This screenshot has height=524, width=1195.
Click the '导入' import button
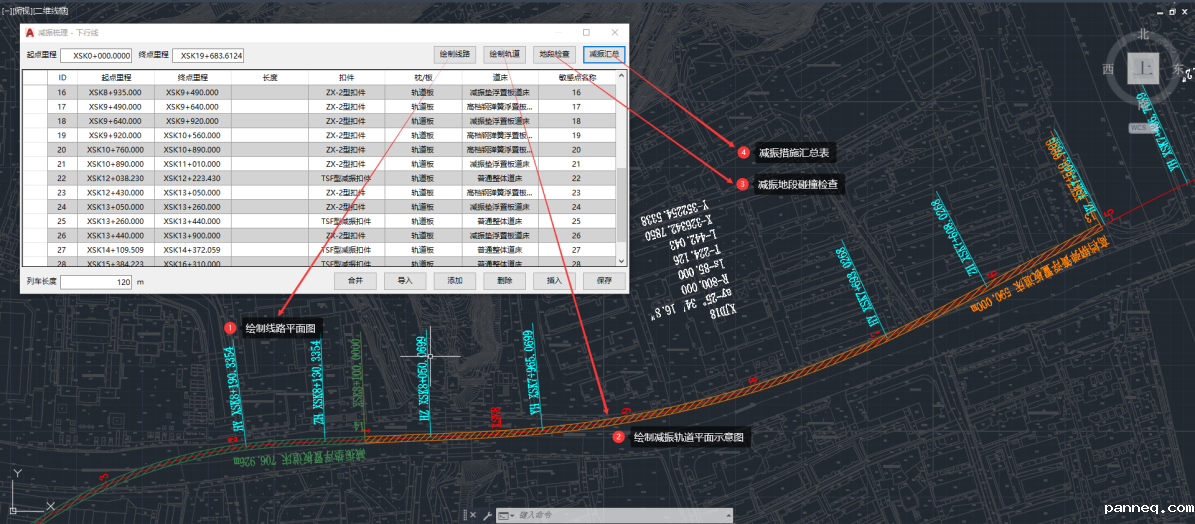pyautogui.click(x=404, y=281)
